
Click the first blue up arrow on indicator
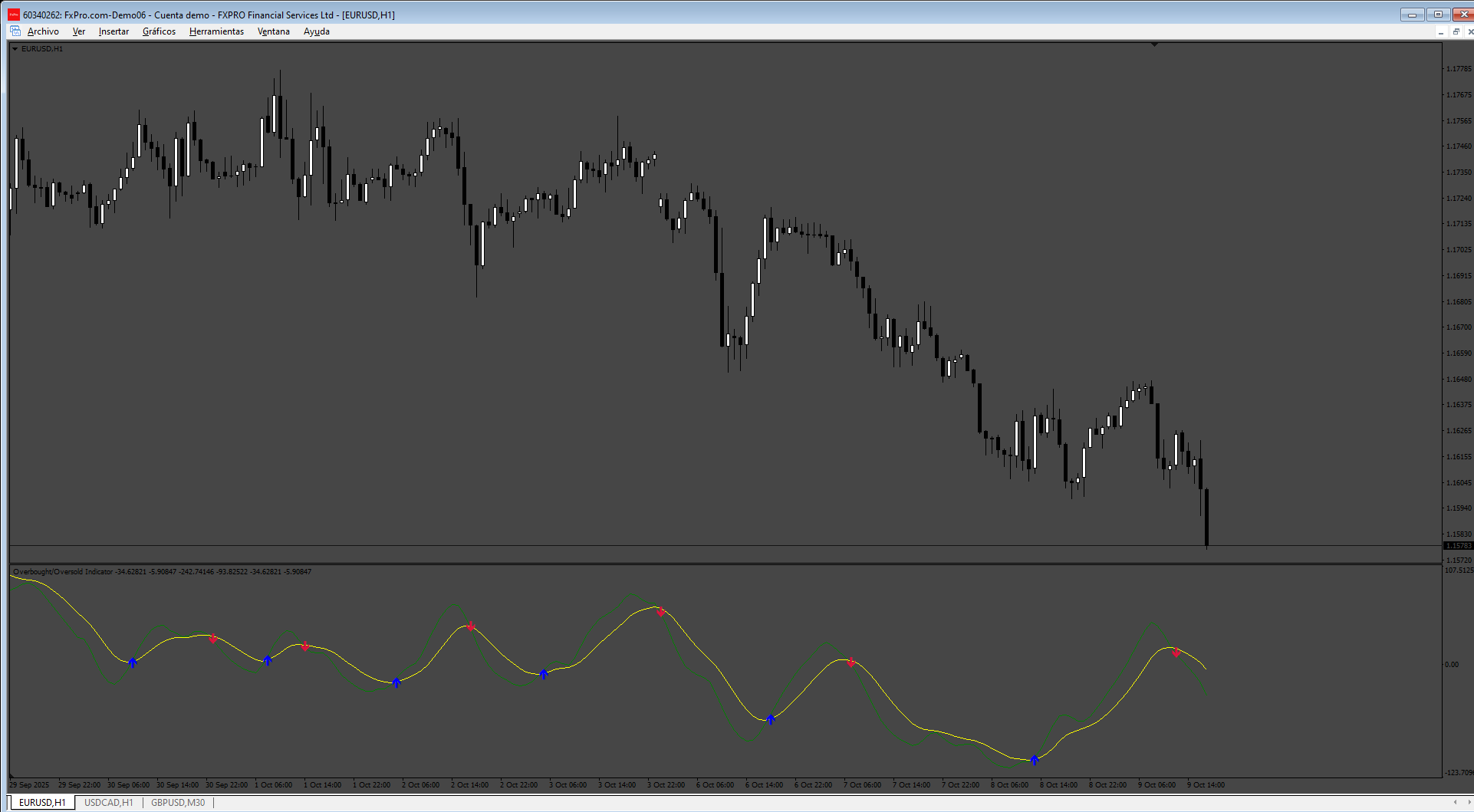(x=133, y=662)
